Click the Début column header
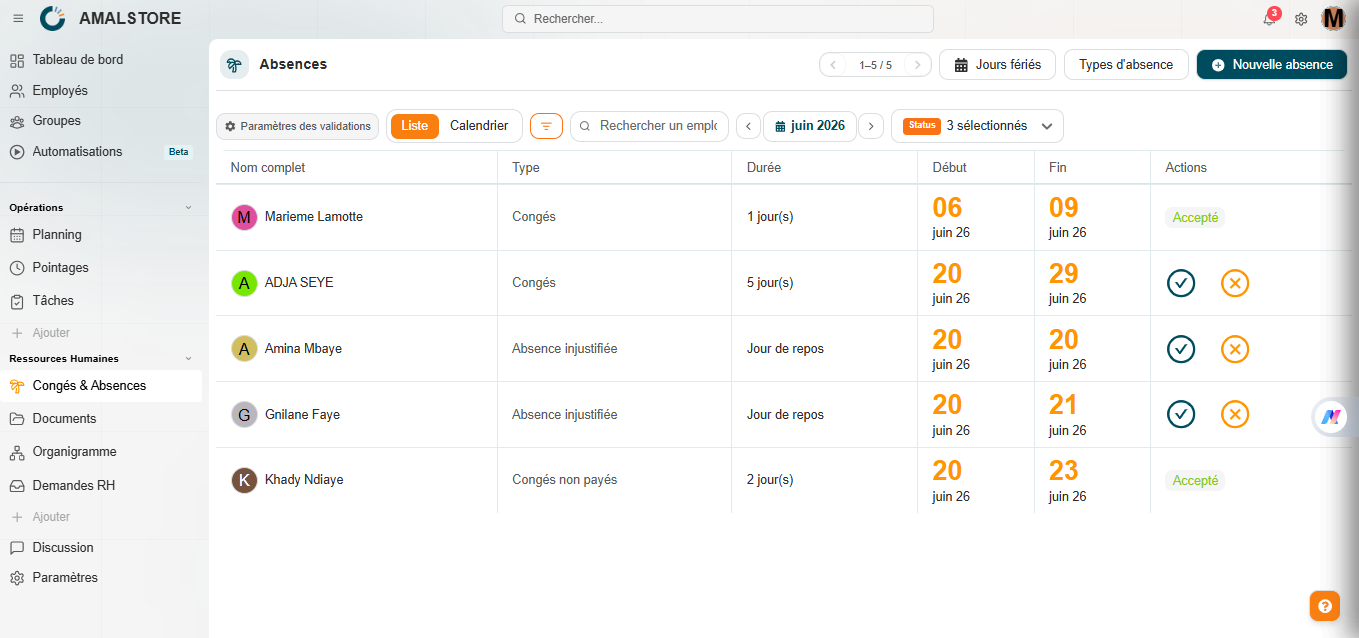This screenshot has width=1359, height=638. click(x=950, y=168)
